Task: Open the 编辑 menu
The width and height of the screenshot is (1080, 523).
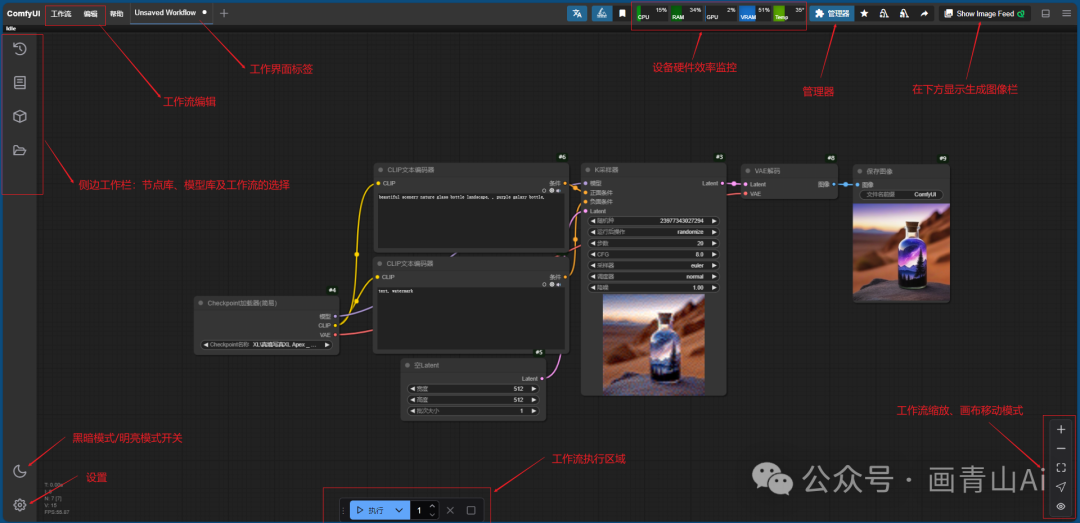Action: pyautogui.click(x=90, y=13)
